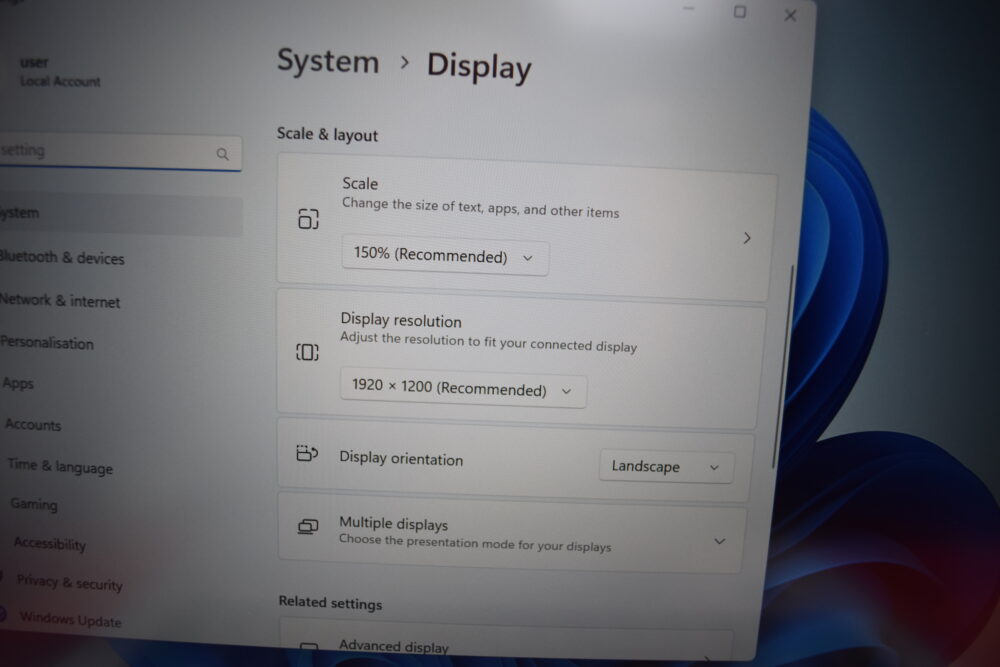
Task: Click the Display resolution icon
Action: 307,352
